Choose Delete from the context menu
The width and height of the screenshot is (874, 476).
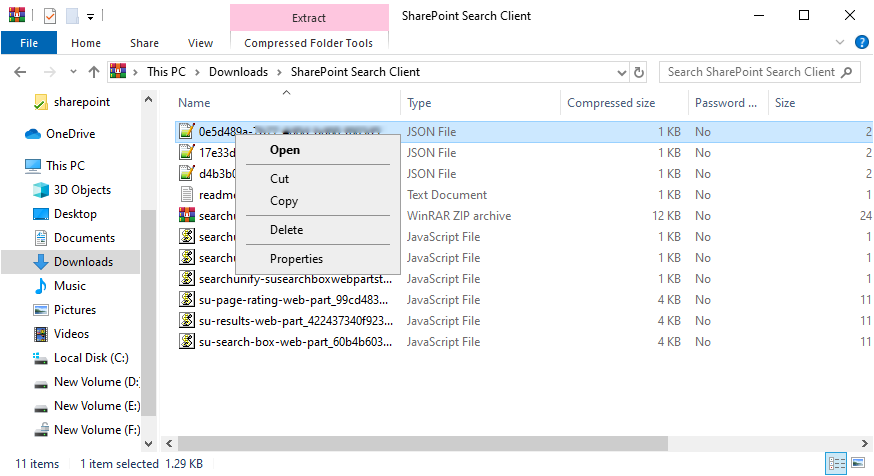[286, 230]
